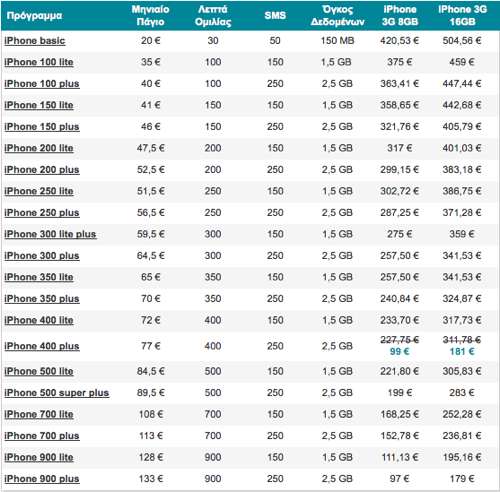Select the 504,56 € price cell
This screenshot has height=492, width=500.
click(462, 41)
